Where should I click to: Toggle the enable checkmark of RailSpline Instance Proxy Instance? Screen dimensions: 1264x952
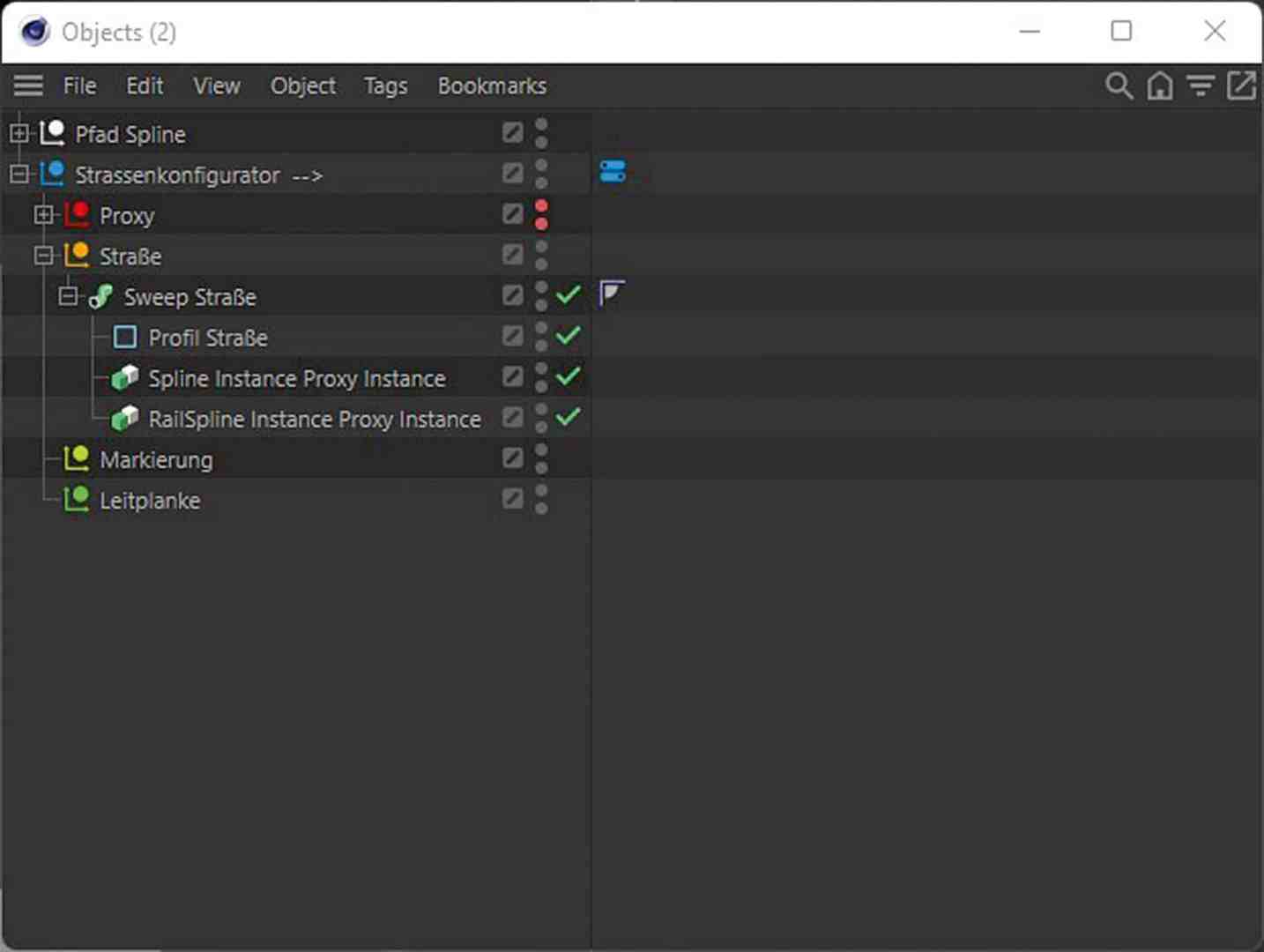click(569, 417)
